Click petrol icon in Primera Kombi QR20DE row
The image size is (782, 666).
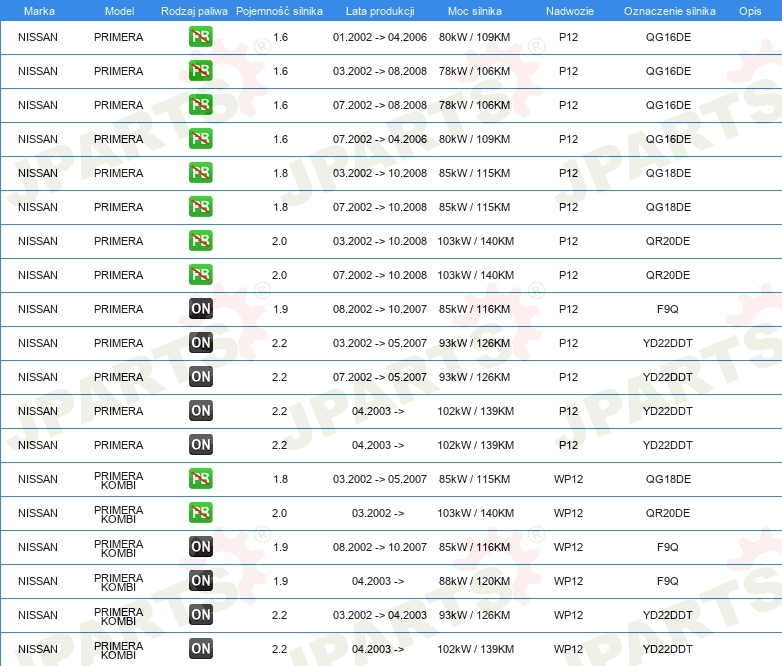tap(200, 512)
